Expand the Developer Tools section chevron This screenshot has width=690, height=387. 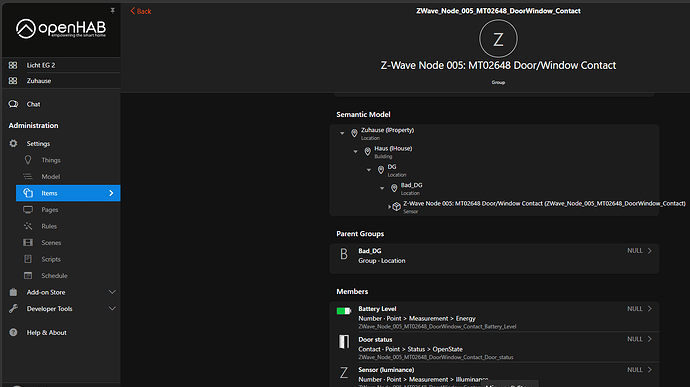point(112,309)
